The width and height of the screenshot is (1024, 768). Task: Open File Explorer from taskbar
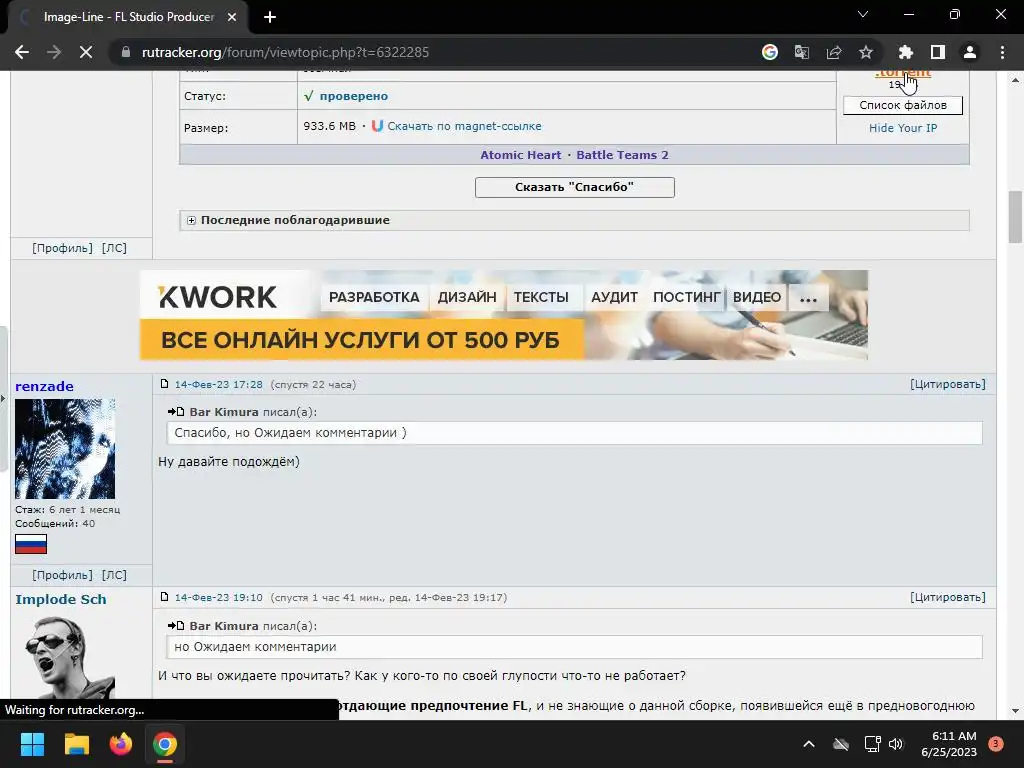76,744
